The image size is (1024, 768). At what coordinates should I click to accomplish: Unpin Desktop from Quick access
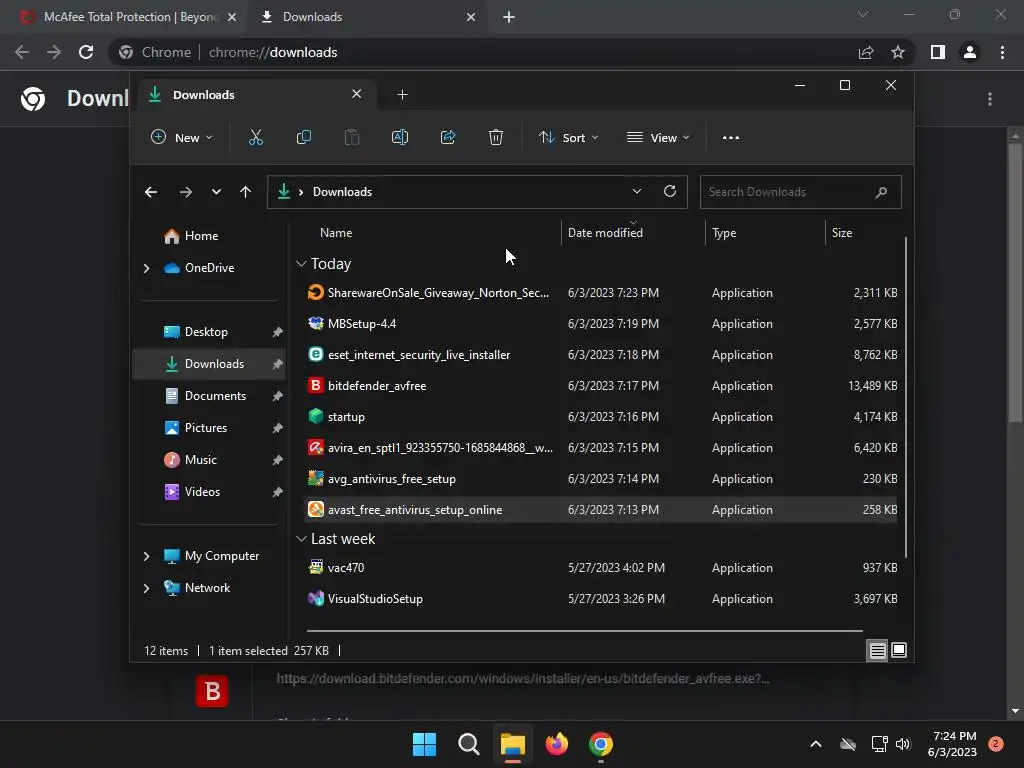click(x=278, y=332)
